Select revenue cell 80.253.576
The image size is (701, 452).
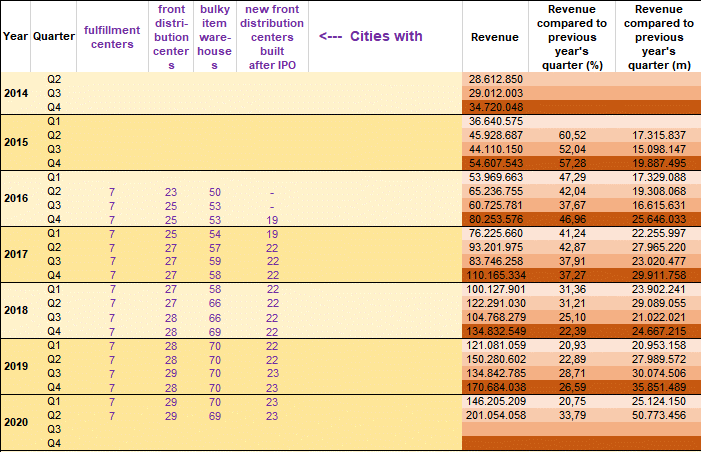click(495, 219)
